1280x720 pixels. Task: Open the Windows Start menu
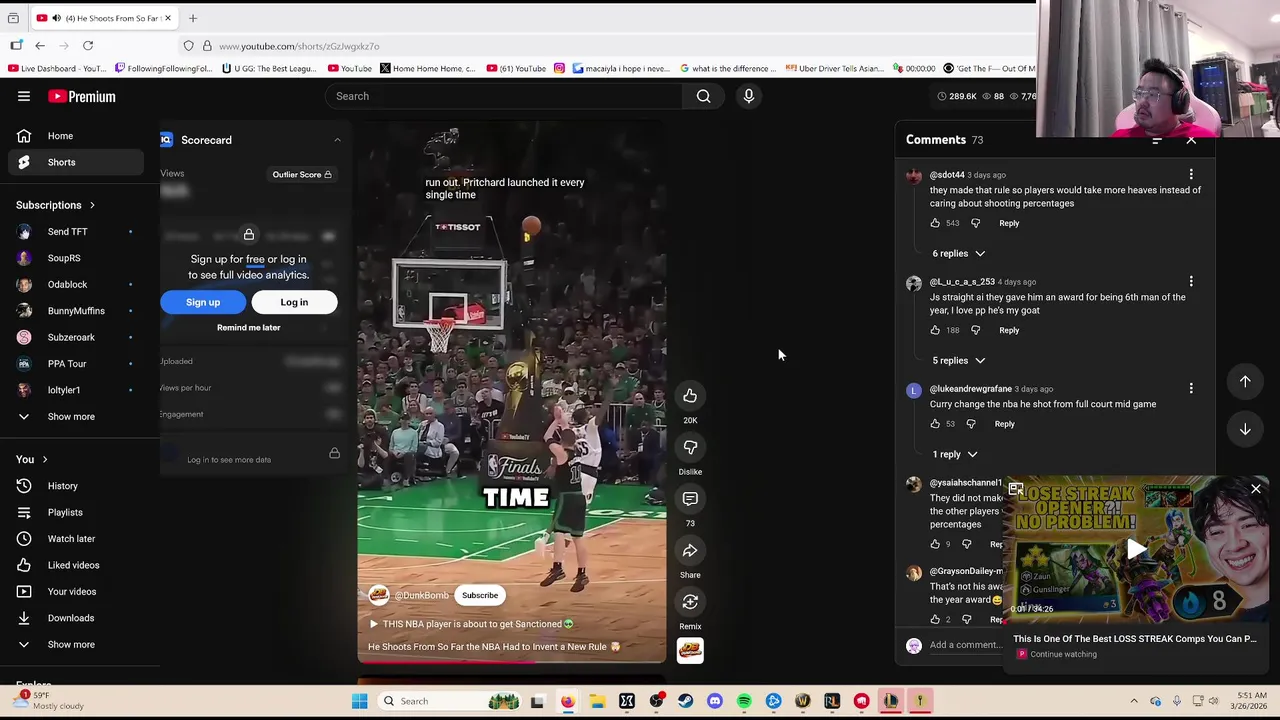tap(359, 701)
